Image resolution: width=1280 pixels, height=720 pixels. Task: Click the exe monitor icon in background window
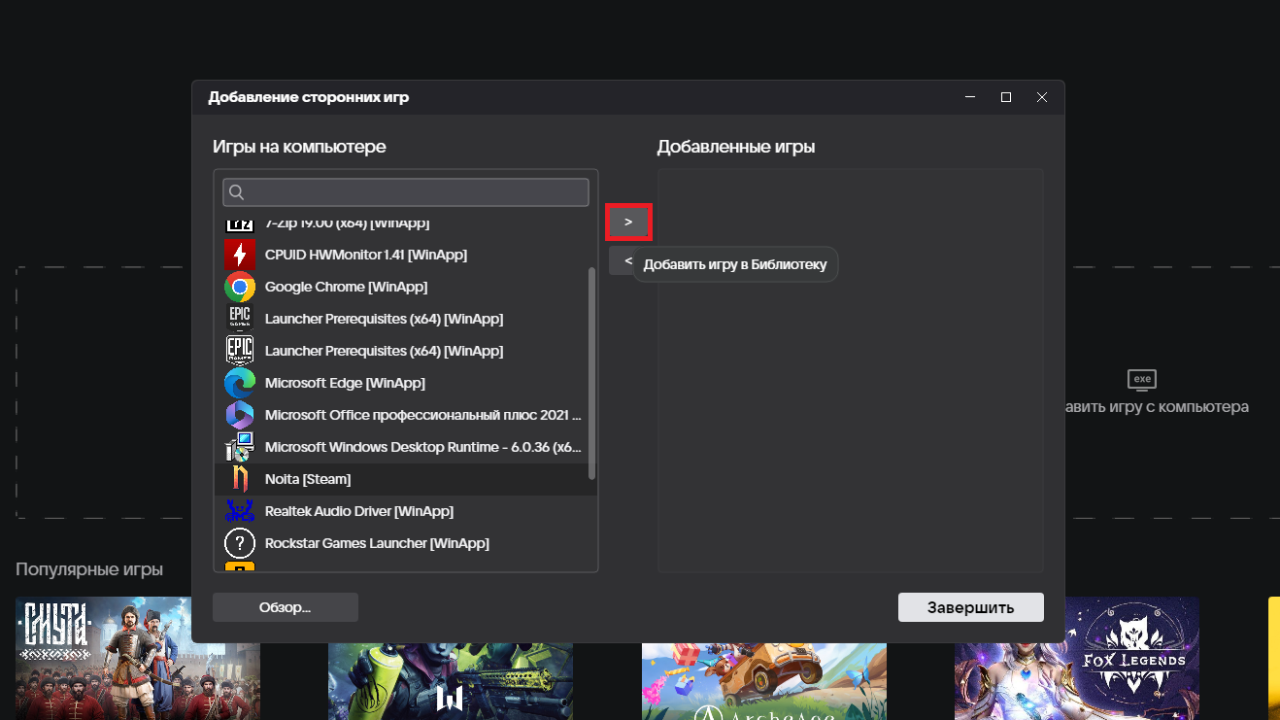1142,379
